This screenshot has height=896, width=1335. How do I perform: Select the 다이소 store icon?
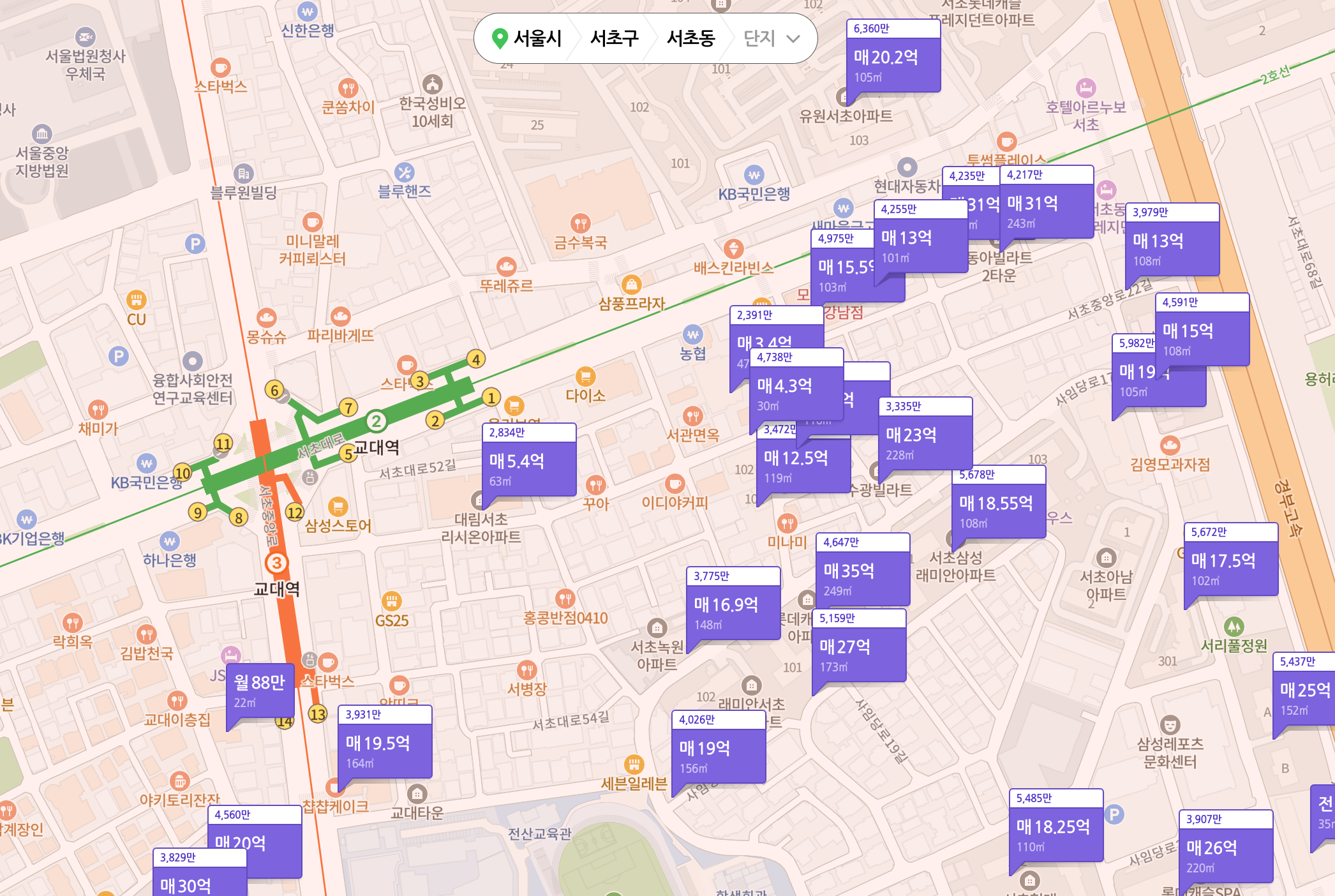coord(586,377)
